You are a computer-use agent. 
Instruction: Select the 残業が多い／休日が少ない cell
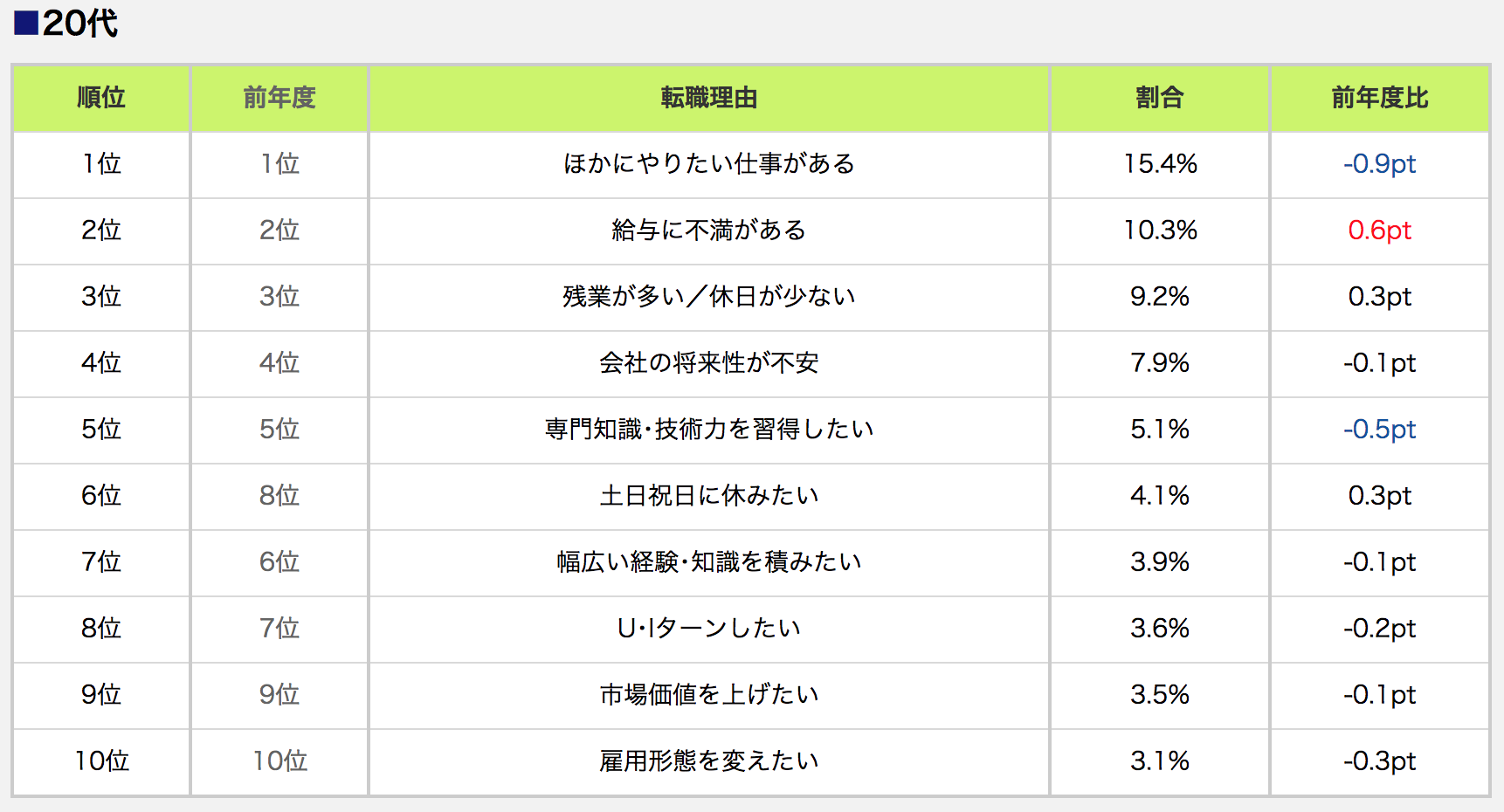click(708, 297)
